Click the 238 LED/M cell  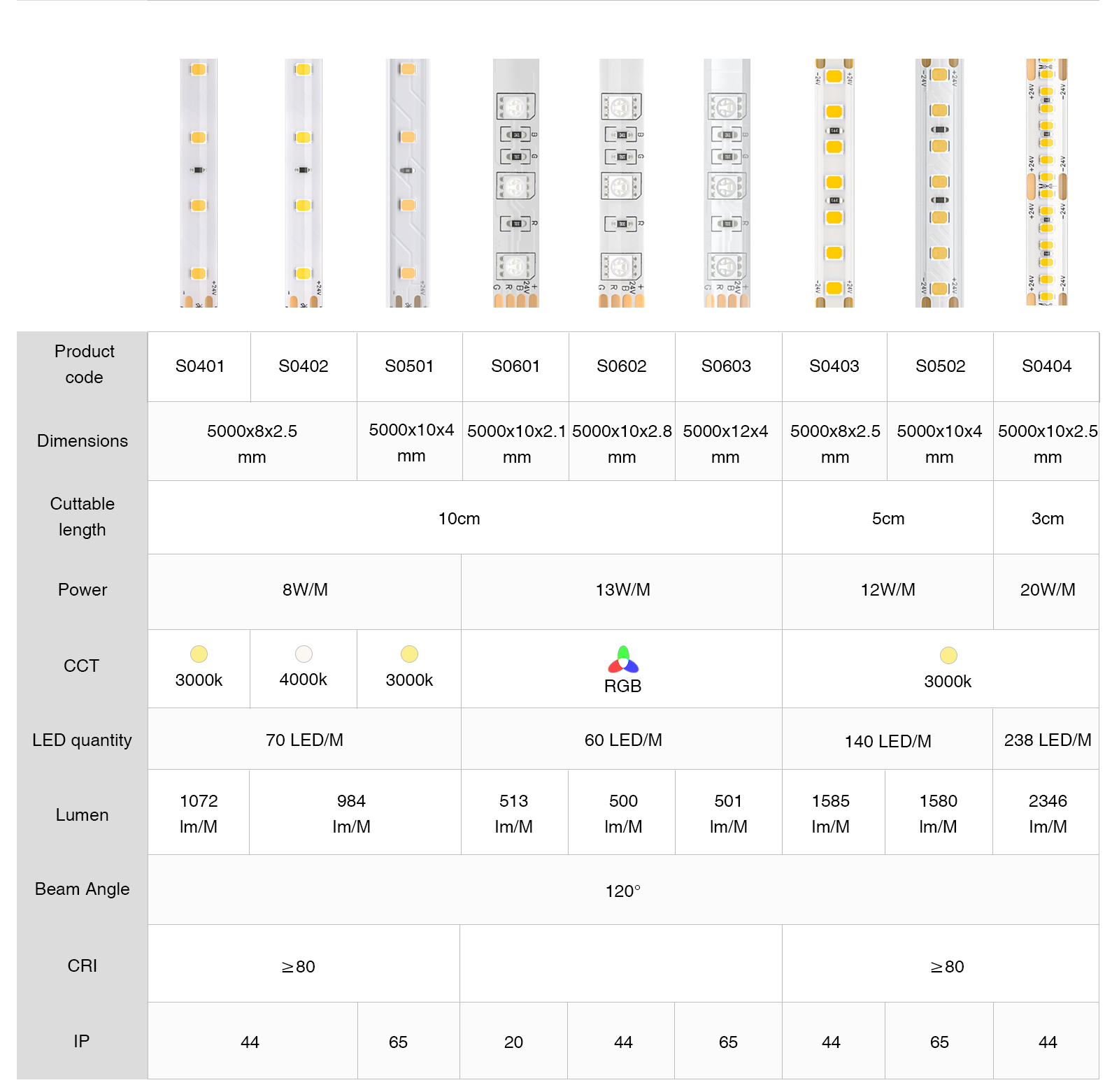[1046, 739]
